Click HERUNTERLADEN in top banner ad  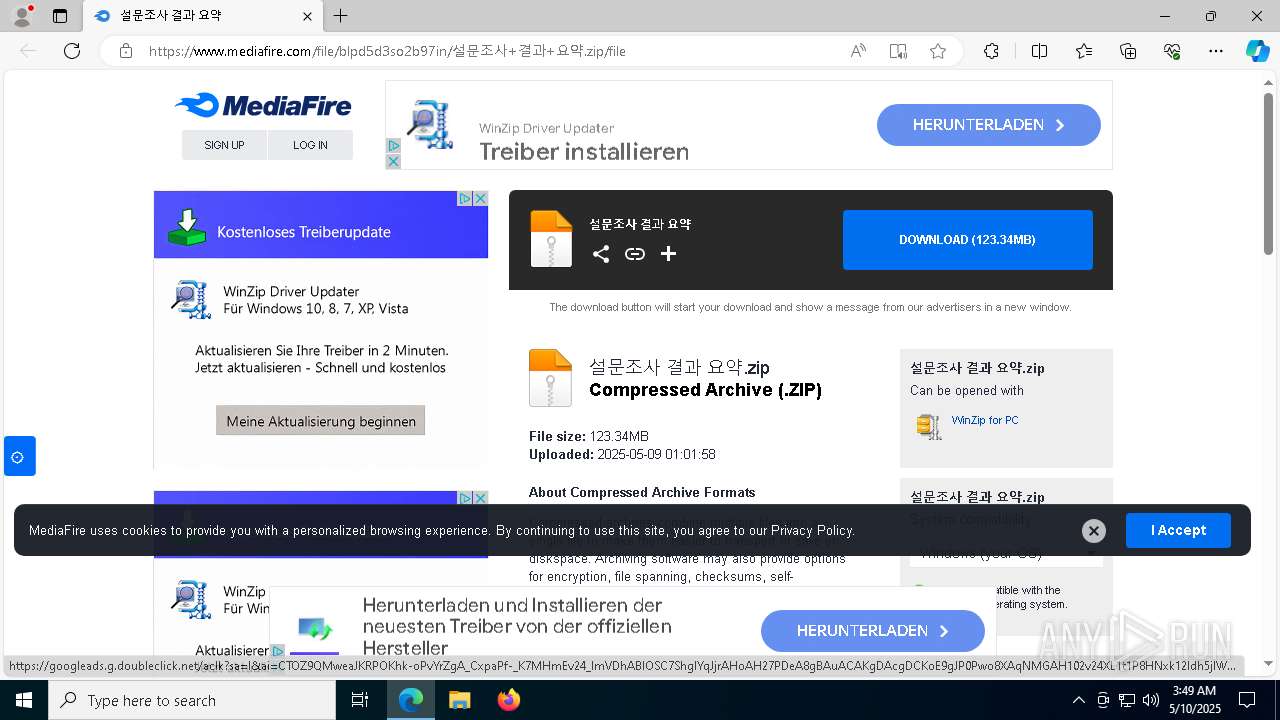[989, 125]
